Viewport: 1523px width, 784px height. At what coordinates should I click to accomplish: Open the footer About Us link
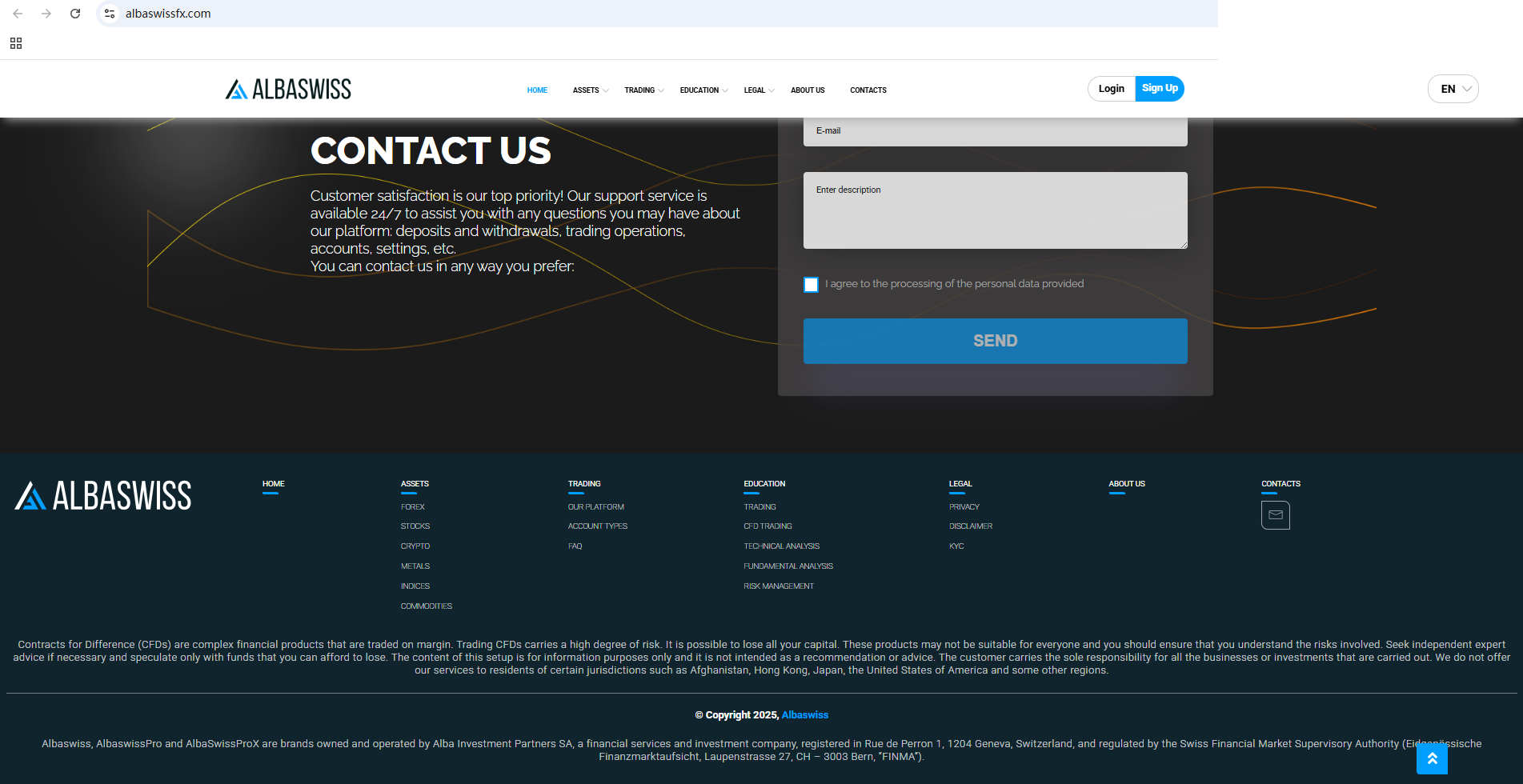pos(1127,484)
